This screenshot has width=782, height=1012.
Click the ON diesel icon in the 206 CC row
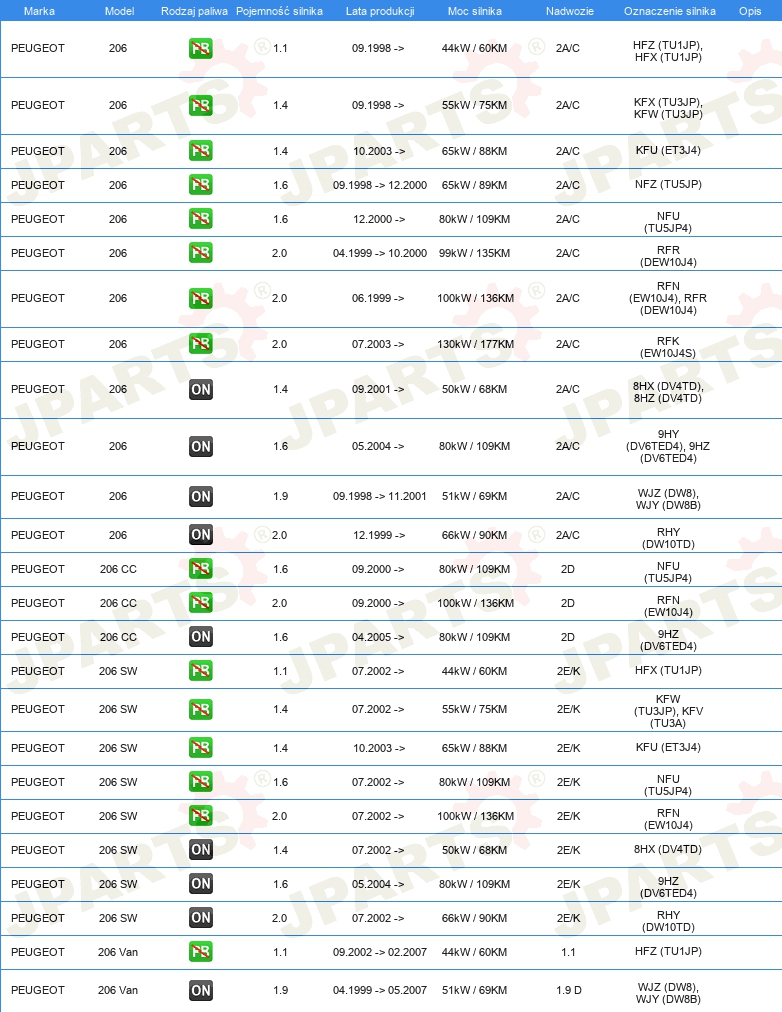pyautogui.click(x=201, y=637)
